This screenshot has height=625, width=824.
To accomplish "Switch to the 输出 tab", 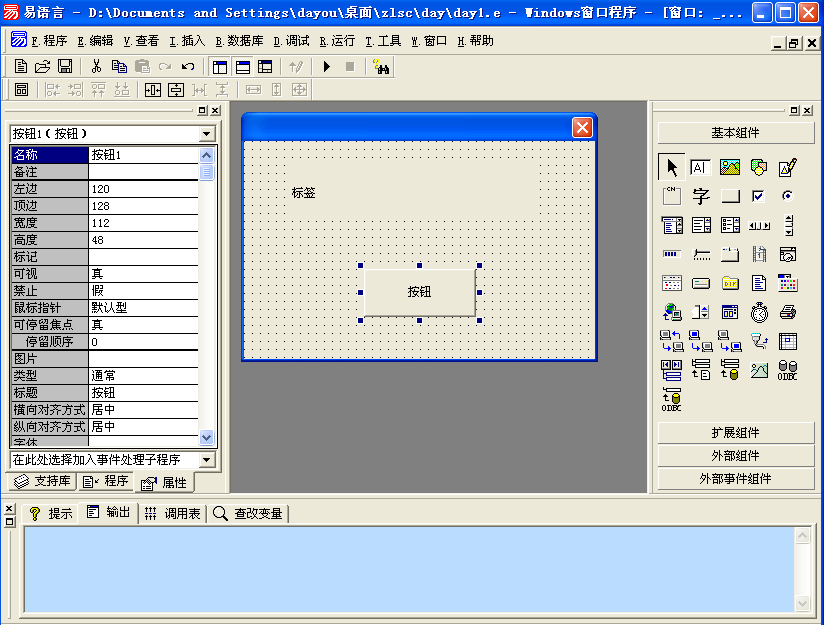I will [109, 513].
